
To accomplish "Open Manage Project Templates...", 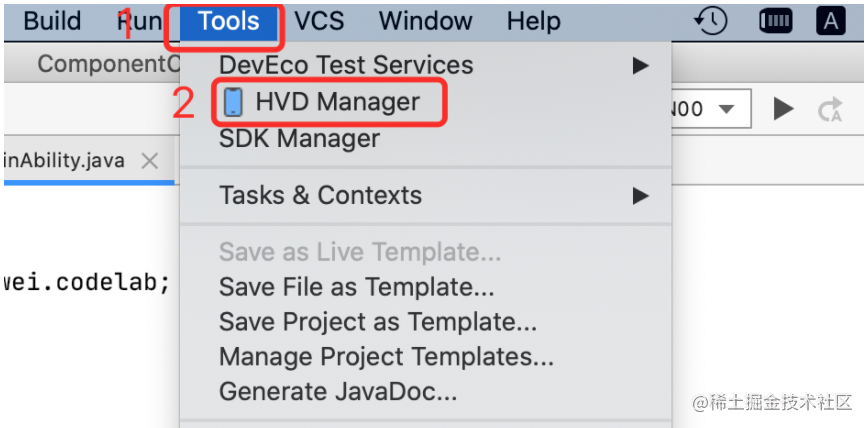I will [386, 357].
